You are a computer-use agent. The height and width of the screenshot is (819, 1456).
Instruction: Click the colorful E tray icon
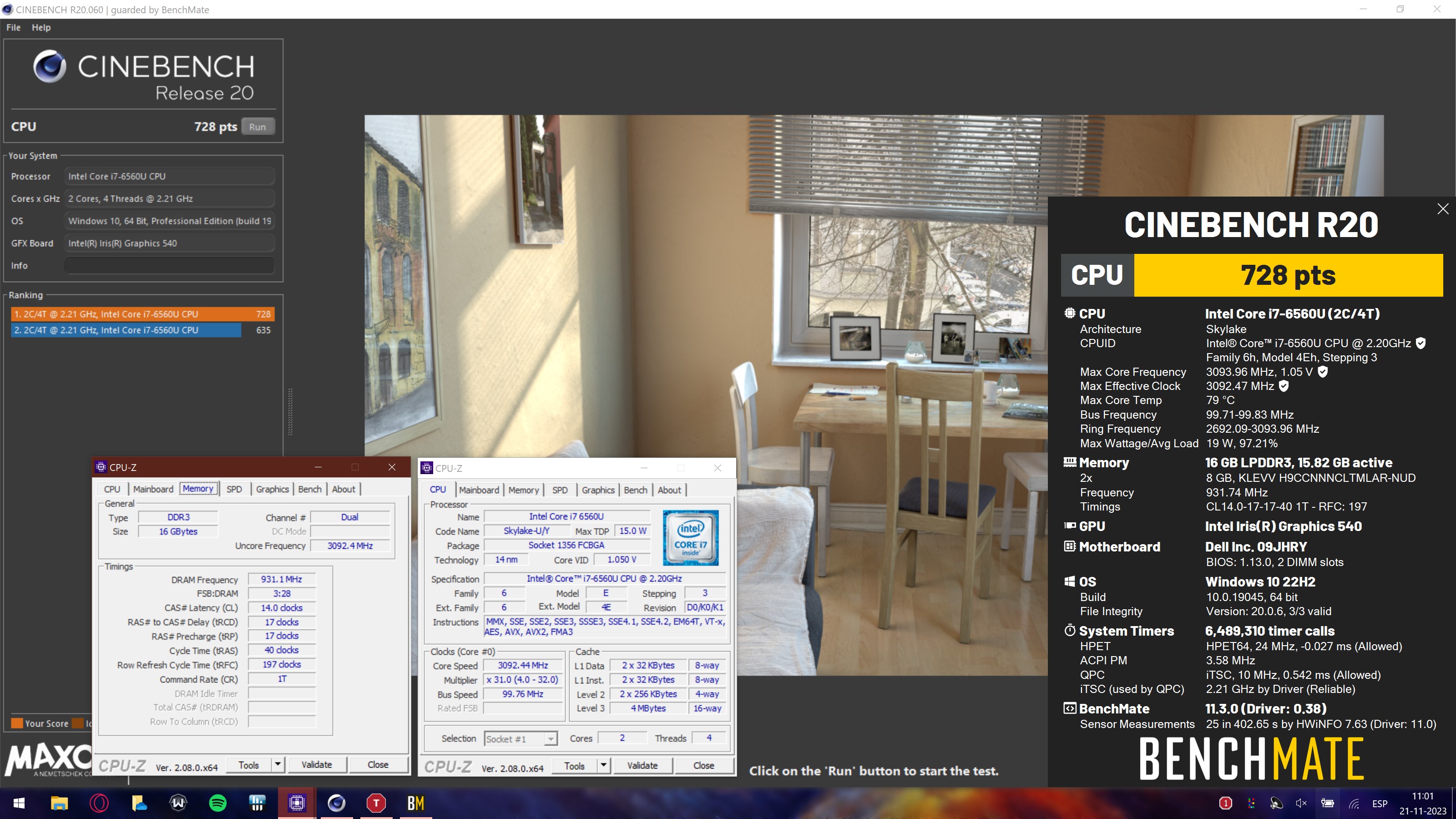click(1251, 803)
